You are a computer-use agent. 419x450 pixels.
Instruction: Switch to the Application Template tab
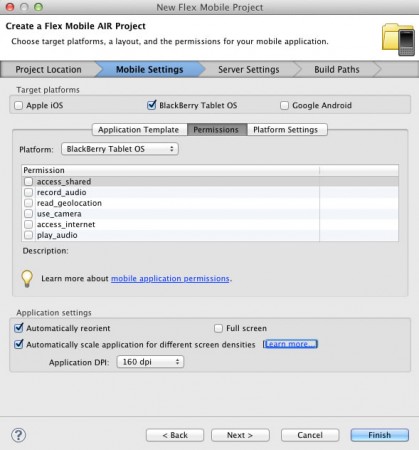(138, 130)
